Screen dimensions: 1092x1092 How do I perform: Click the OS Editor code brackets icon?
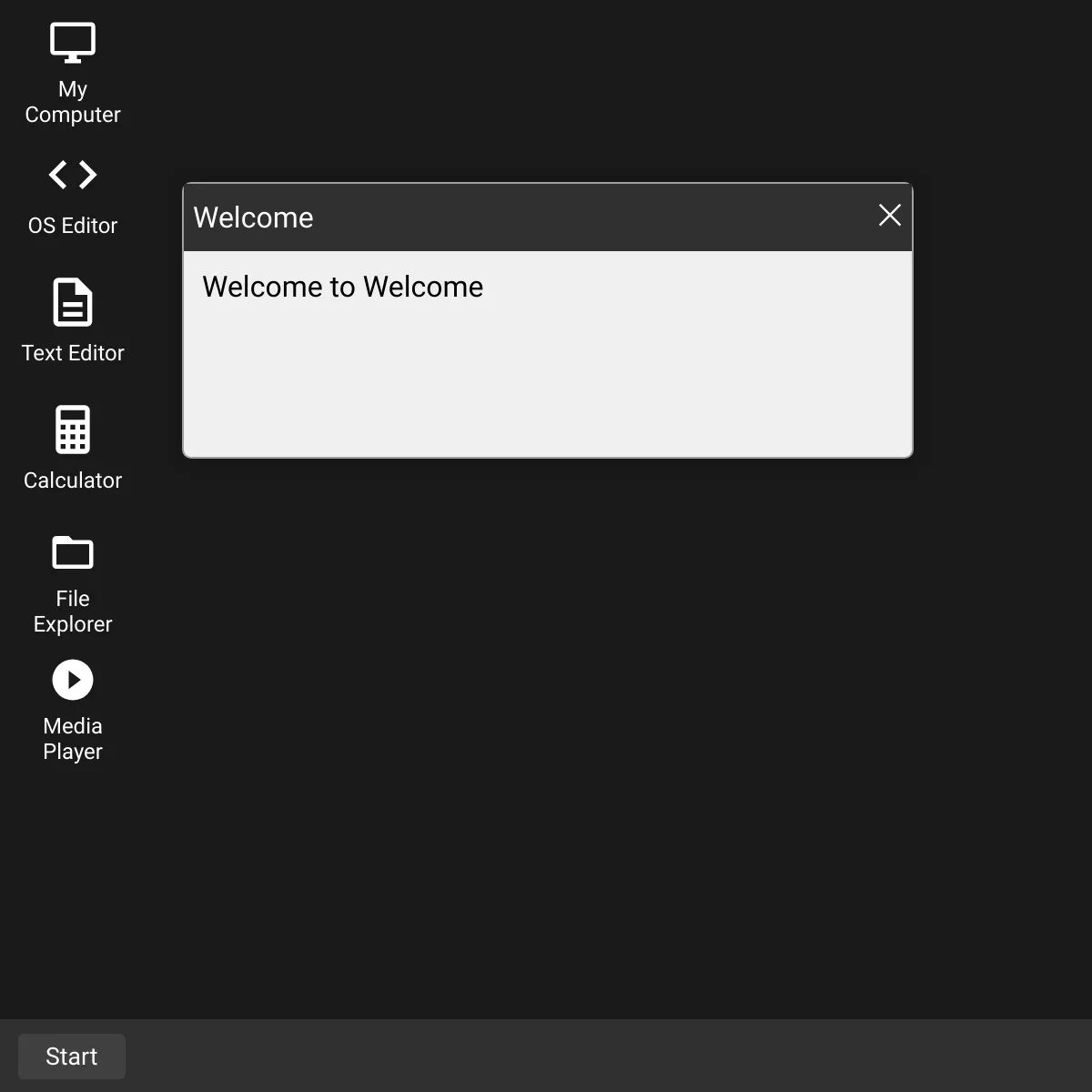point(73,174)
